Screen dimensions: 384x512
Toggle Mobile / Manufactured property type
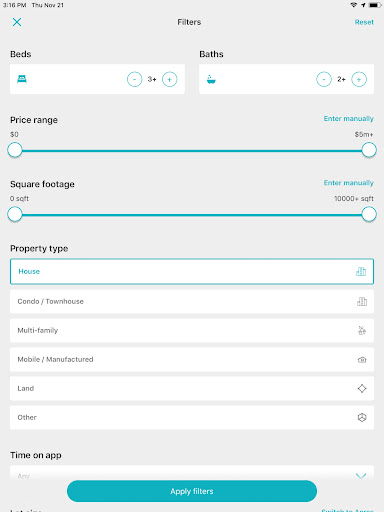(192, 359)
